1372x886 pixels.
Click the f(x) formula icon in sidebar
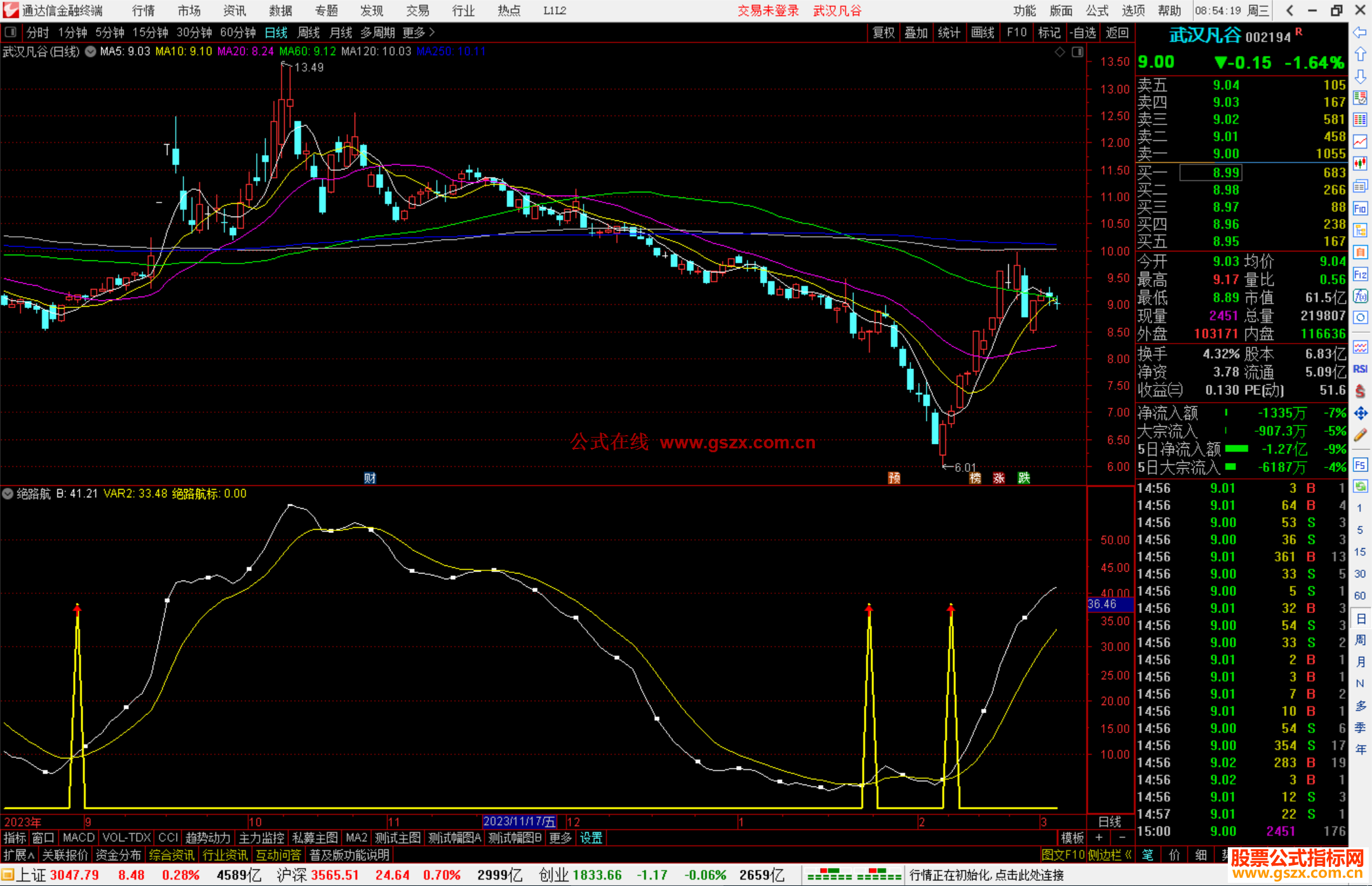(x=1360, y=296)
